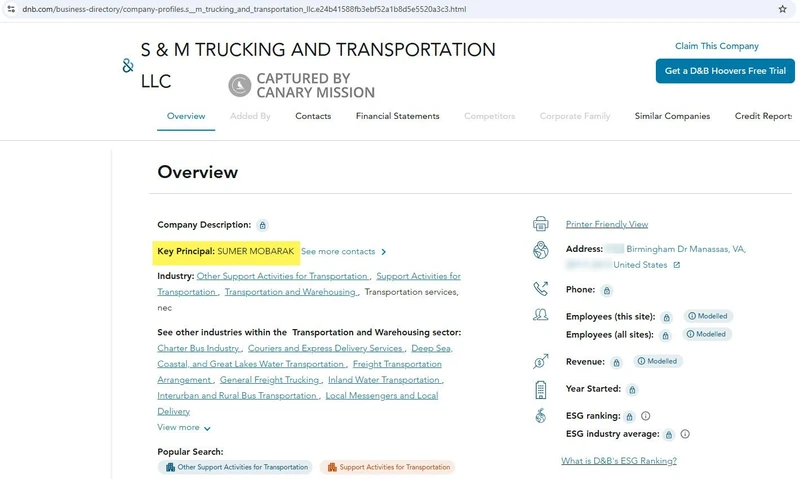Click lock icon beside ESG industry average
This screenshot has height=479, width=800.
coord(668,435)
